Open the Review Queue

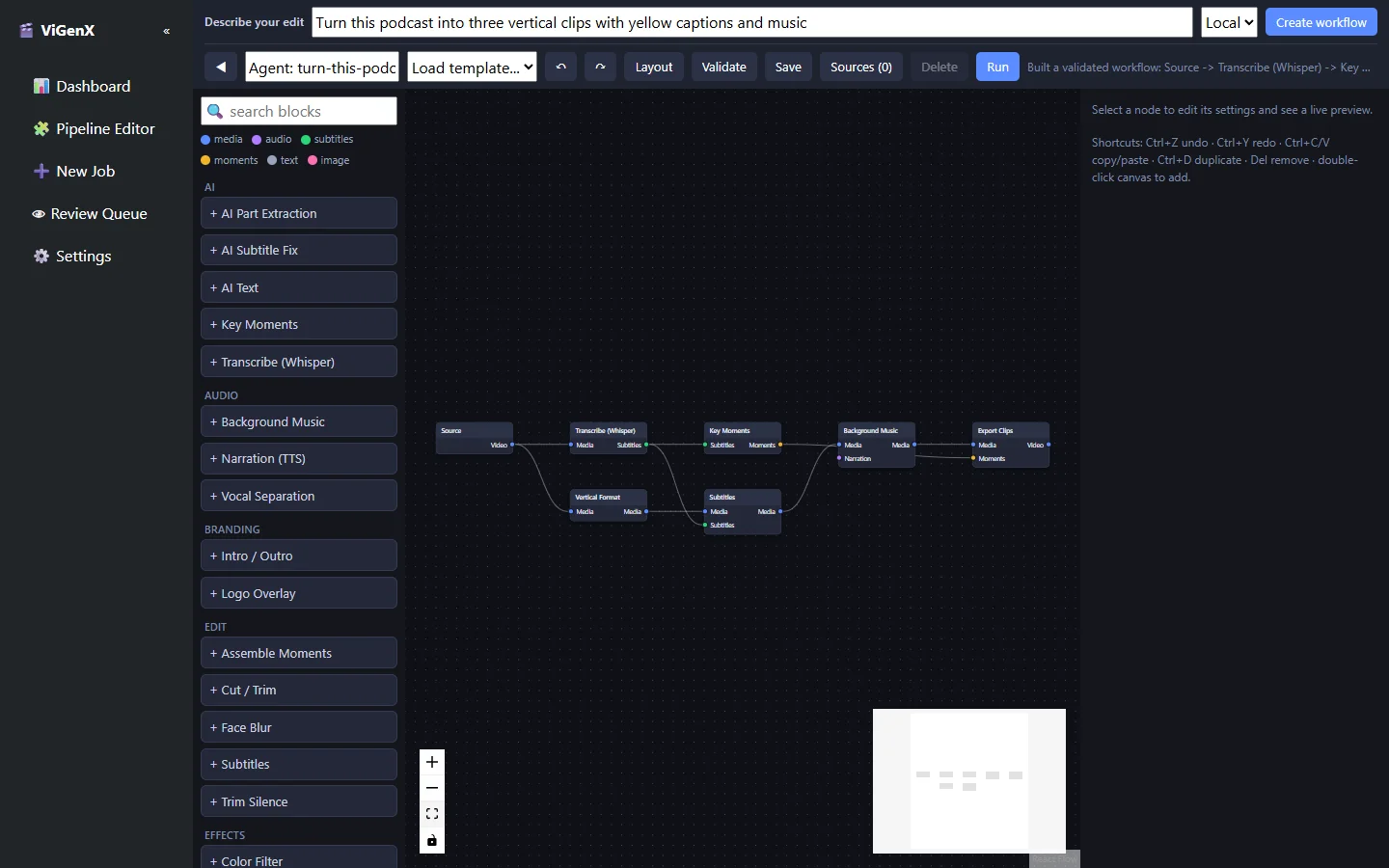click(x=90, y=213)
